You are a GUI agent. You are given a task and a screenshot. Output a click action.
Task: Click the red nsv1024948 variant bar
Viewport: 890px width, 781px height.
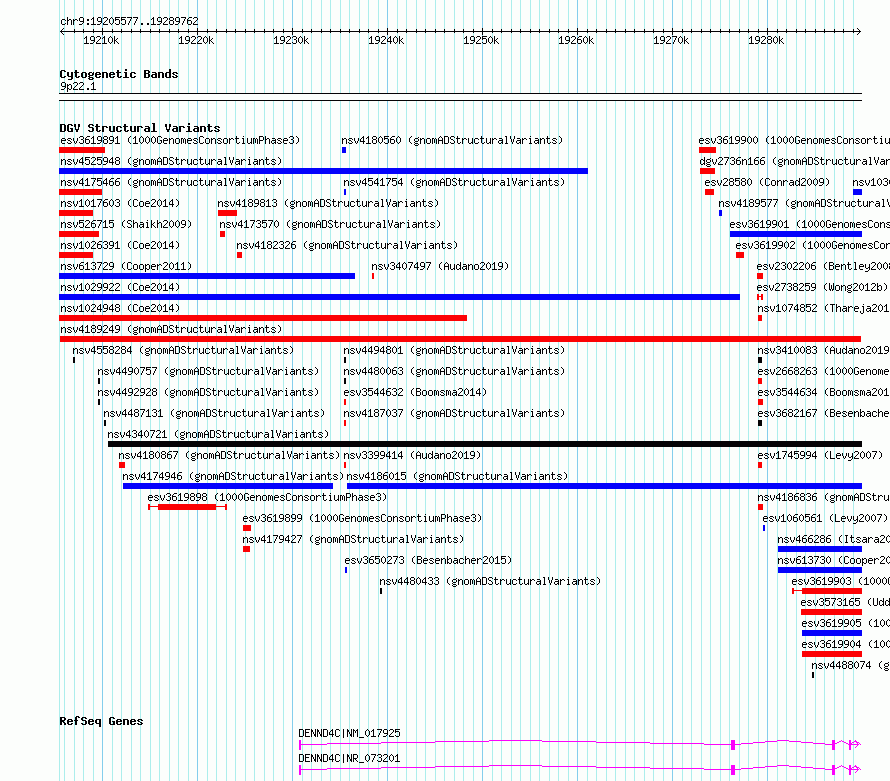pos(263,318)
